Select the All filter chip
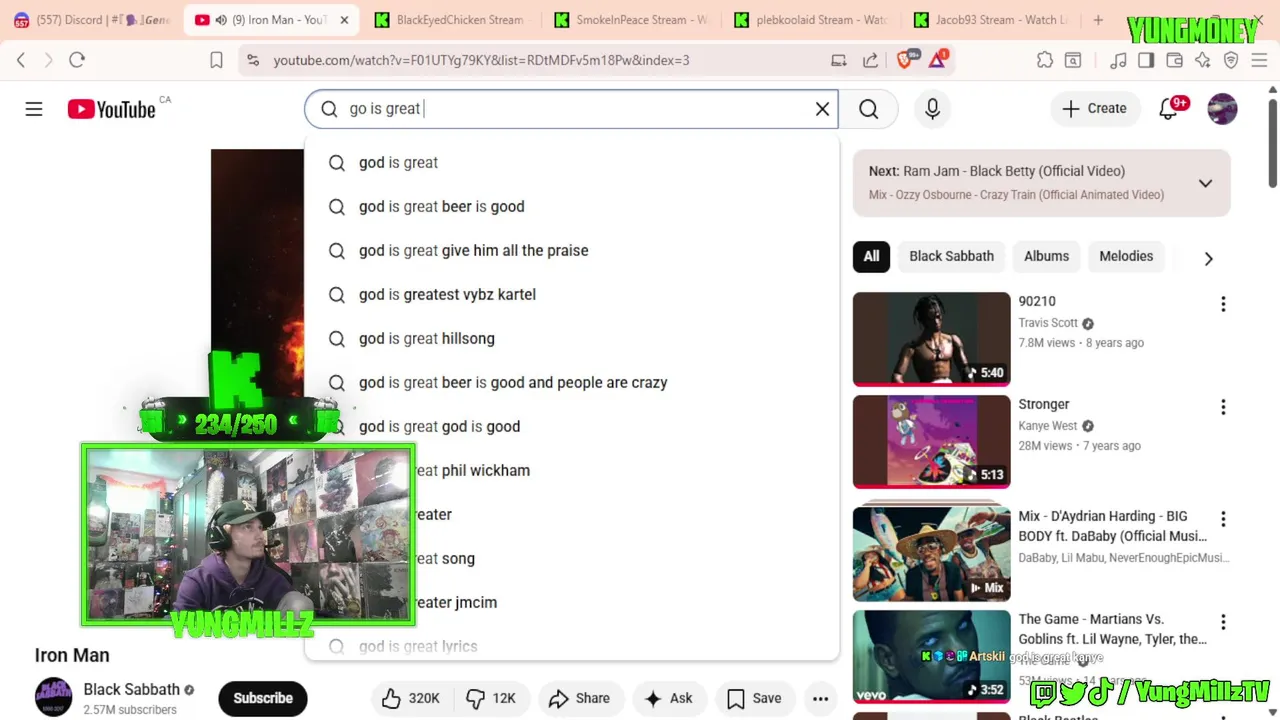This screenshot has width=1280, height=720. [871, 256]
